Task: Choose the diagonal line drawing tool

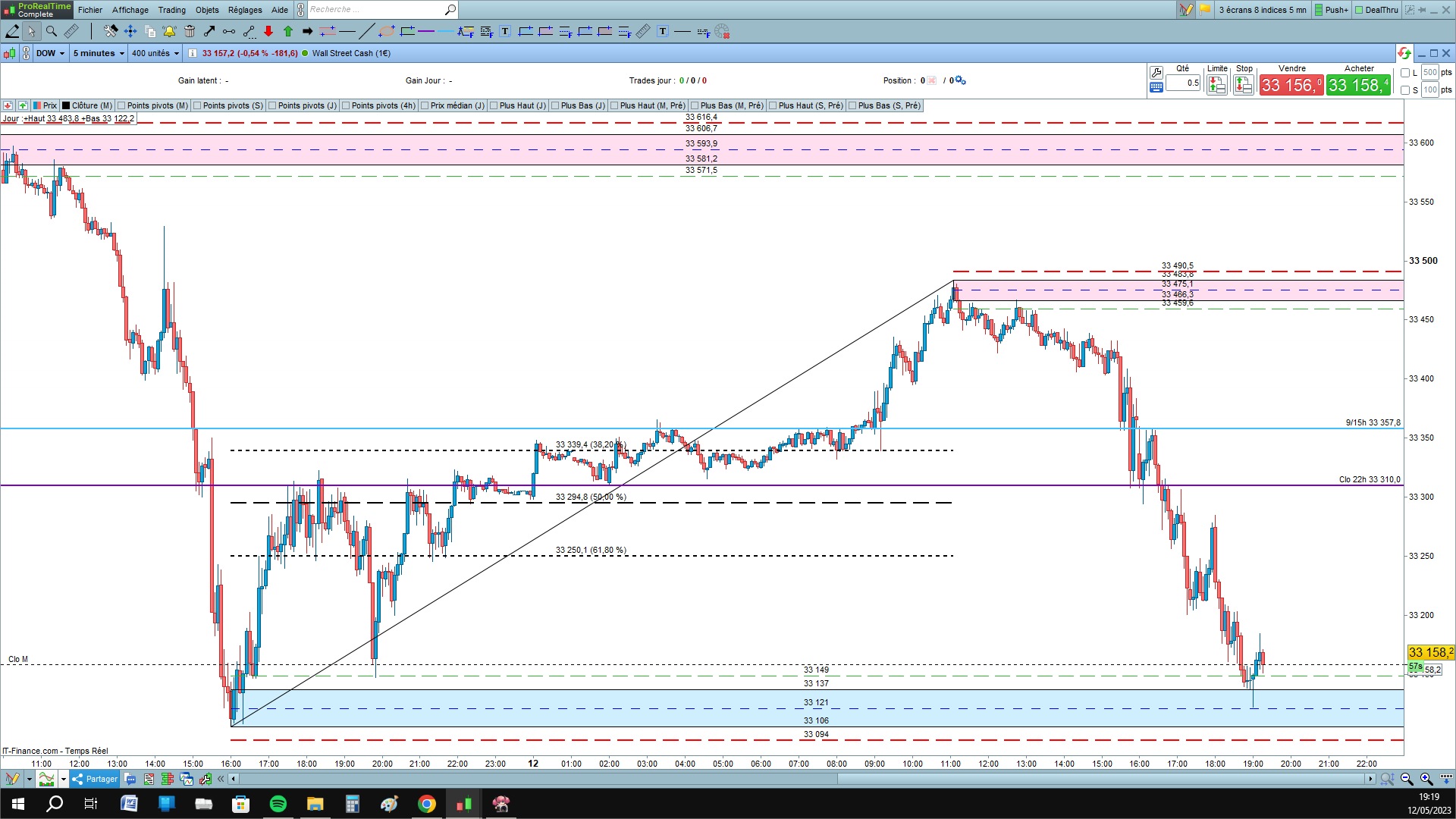Action: [366, 31]
